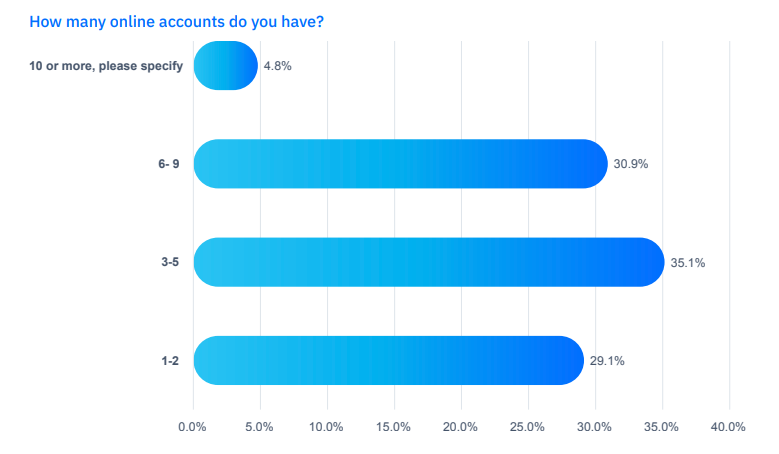Click the 20.0% axis tick label

(461, 428)
